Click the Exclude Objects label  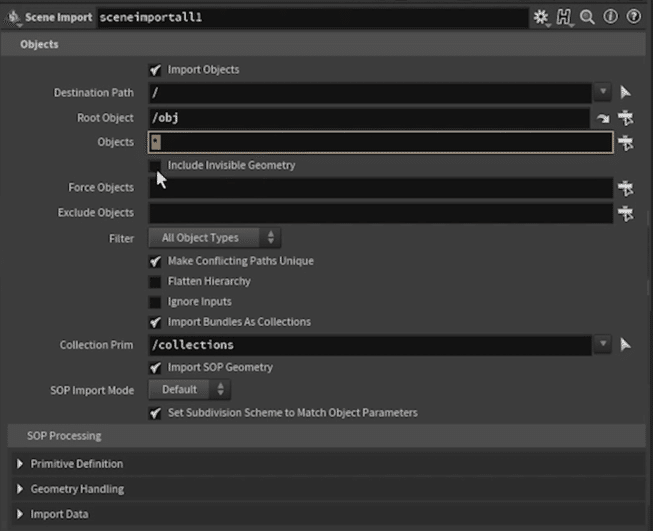coord(96,213)
